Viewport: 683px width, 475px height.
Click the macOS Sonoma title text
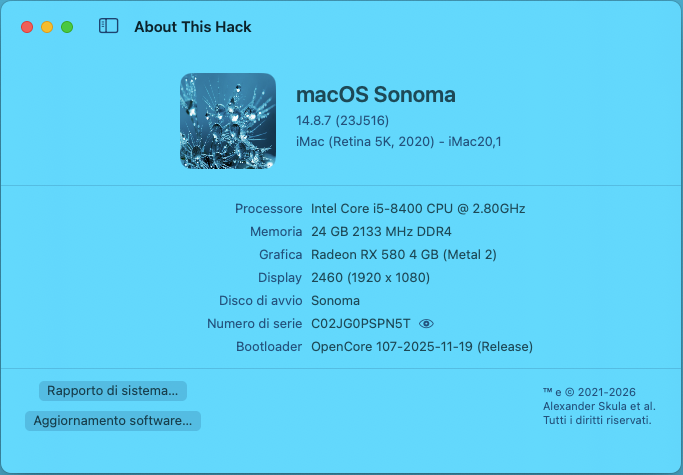coord(376,95)
